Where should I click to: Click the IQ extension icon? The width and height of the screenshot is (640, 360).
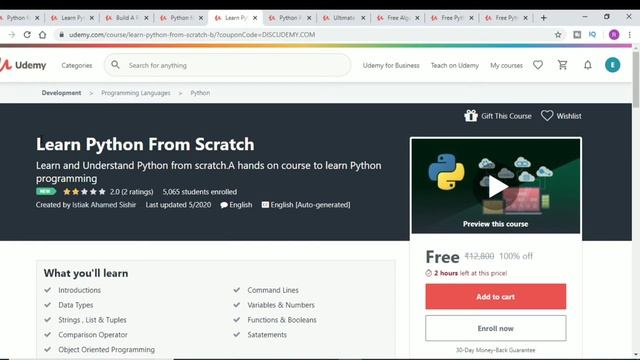[593, 35]
